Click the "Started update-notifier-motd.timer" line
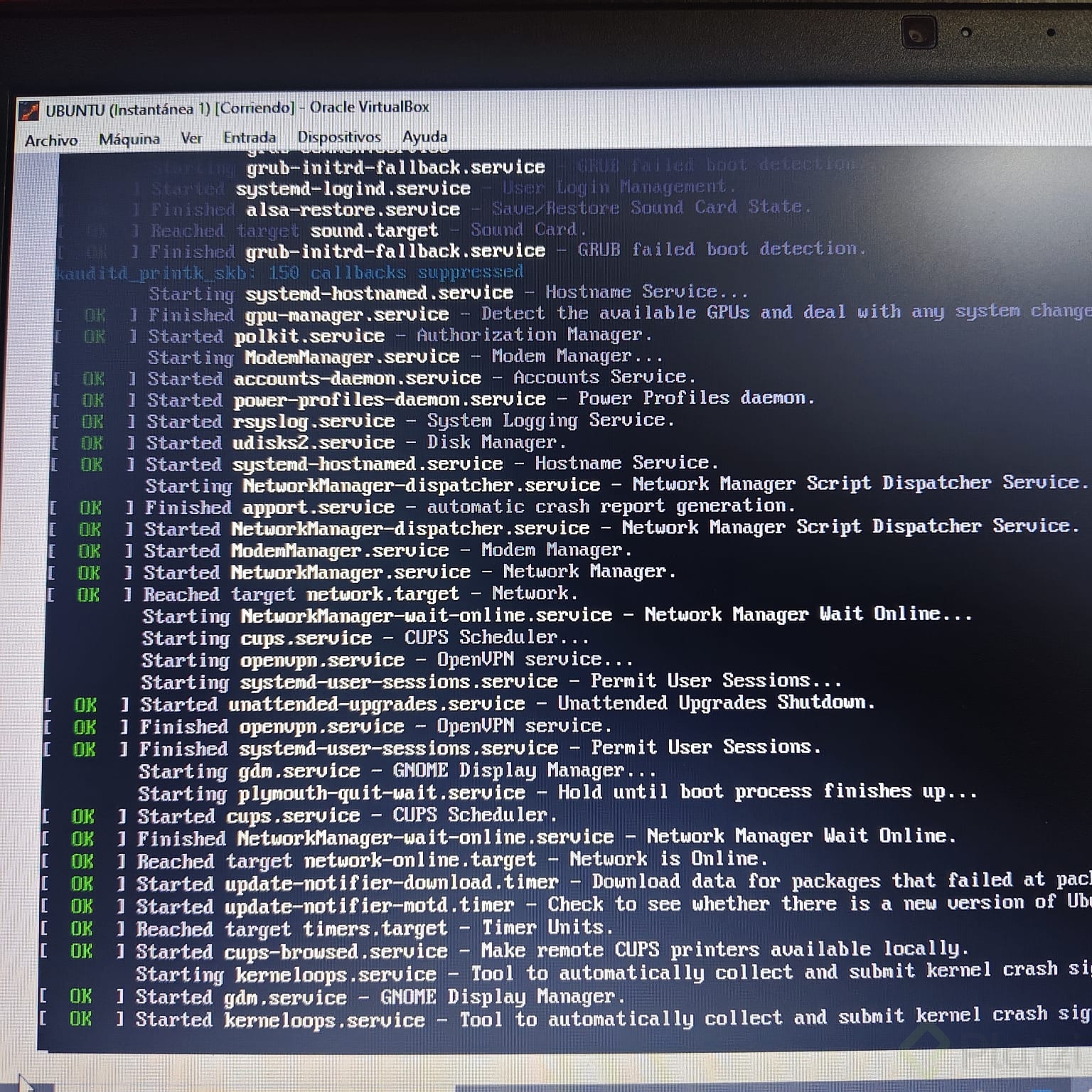This screenshot has width=1092, height=1092. click(566, 905)
